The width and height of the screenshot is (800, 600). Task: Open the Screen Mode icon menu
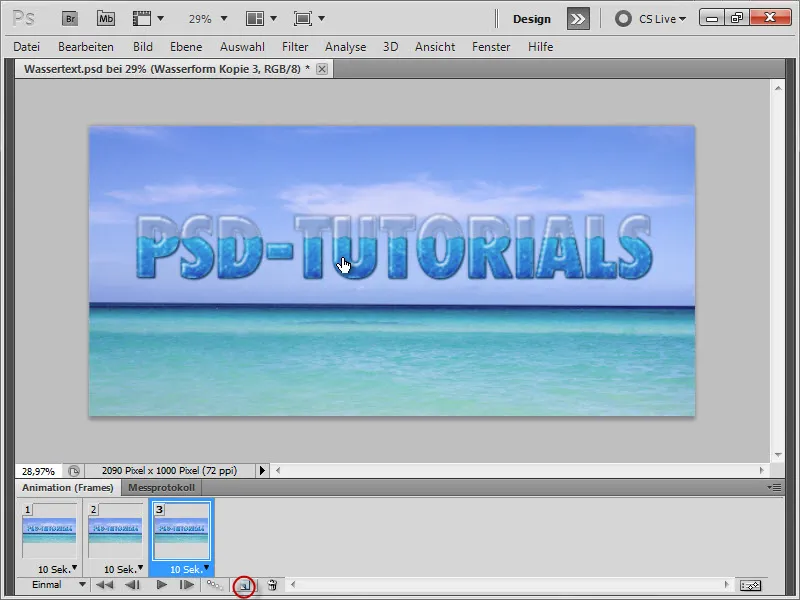pos(309,19)
